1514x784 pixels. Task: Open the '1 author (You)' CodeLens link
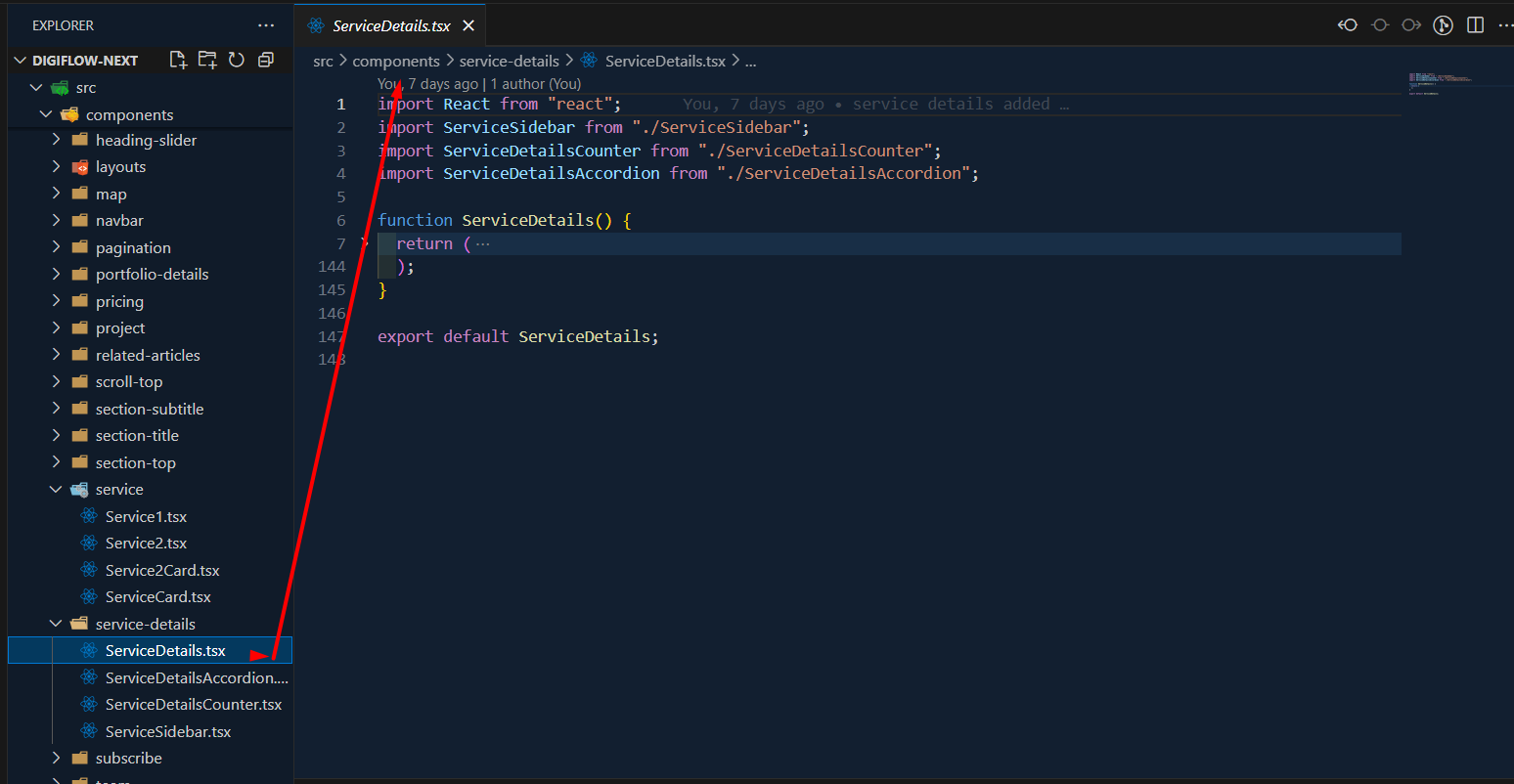[x=536, y=84]
